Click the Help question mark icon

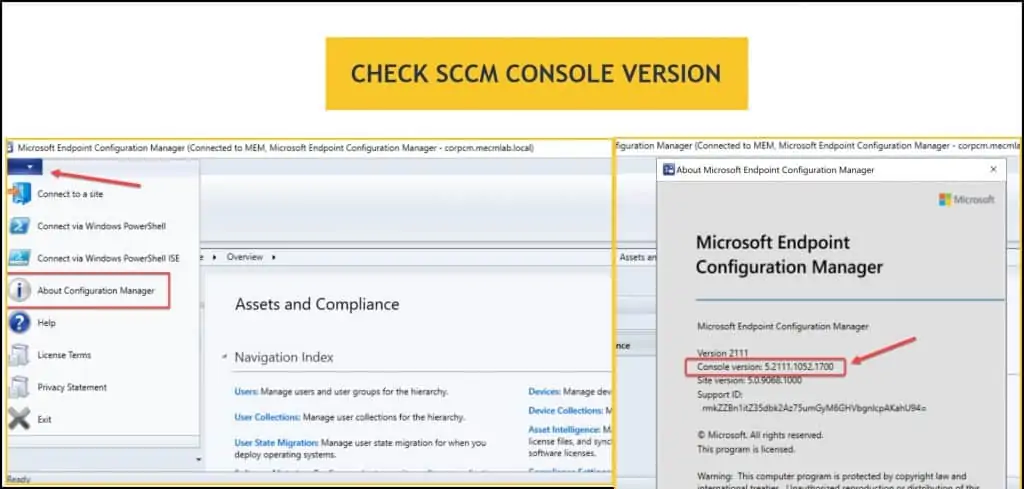(x=19, y=323)
